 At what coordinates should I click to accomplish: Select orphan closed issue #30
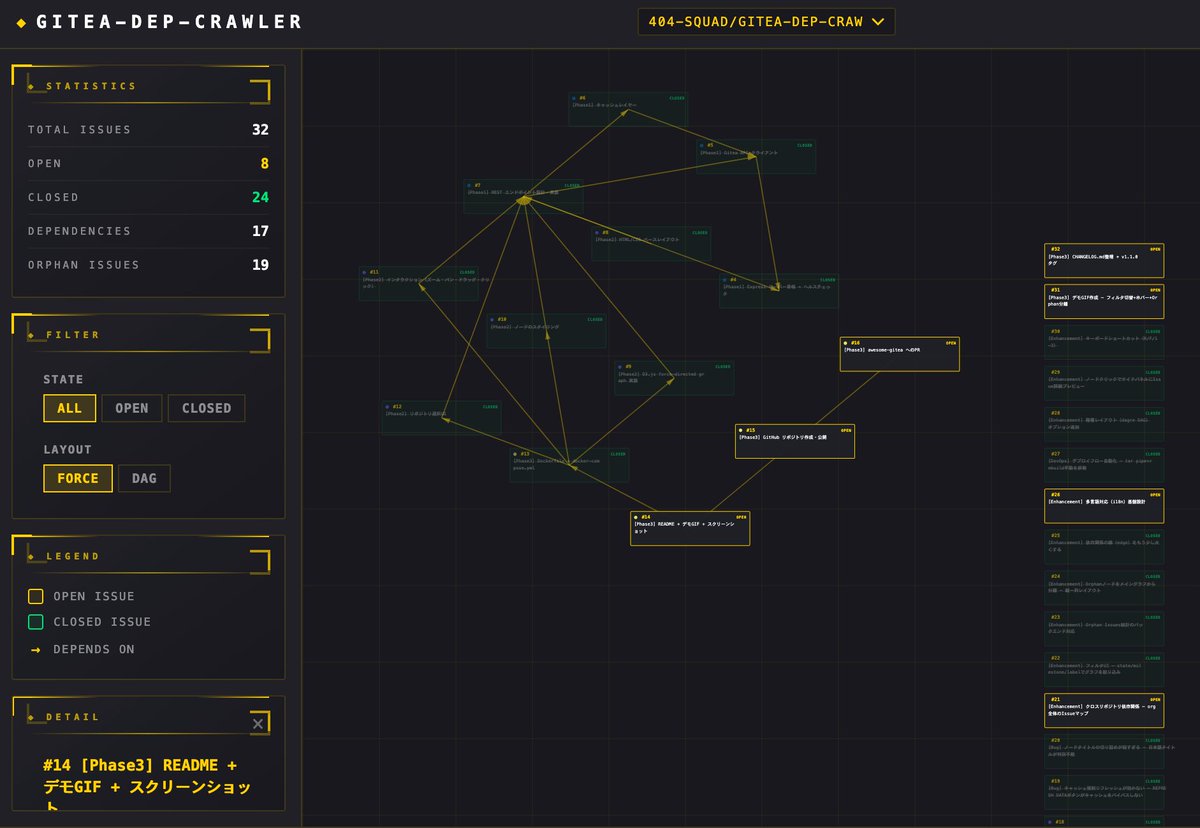coord(1104,342)
